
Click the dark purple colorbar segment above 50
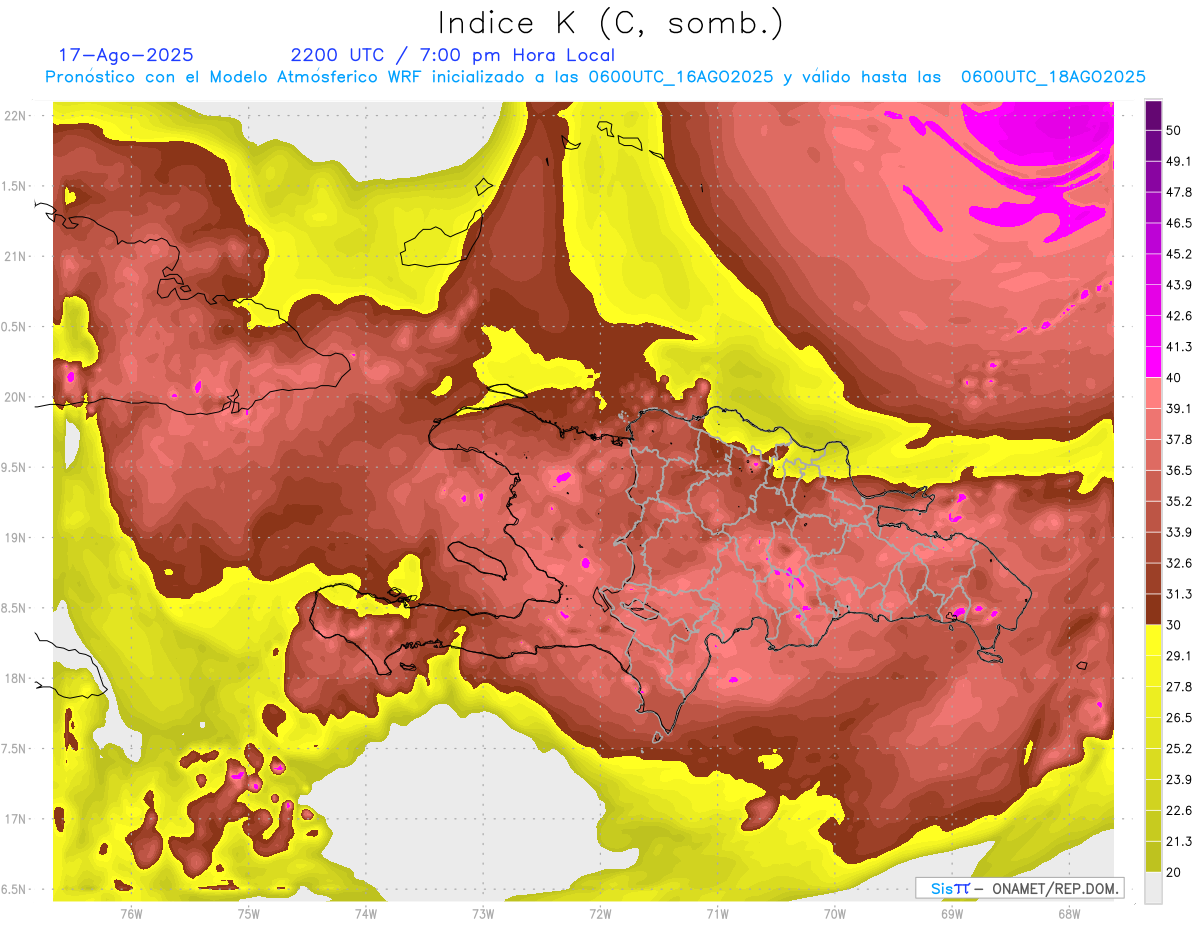click(1153, 115)
